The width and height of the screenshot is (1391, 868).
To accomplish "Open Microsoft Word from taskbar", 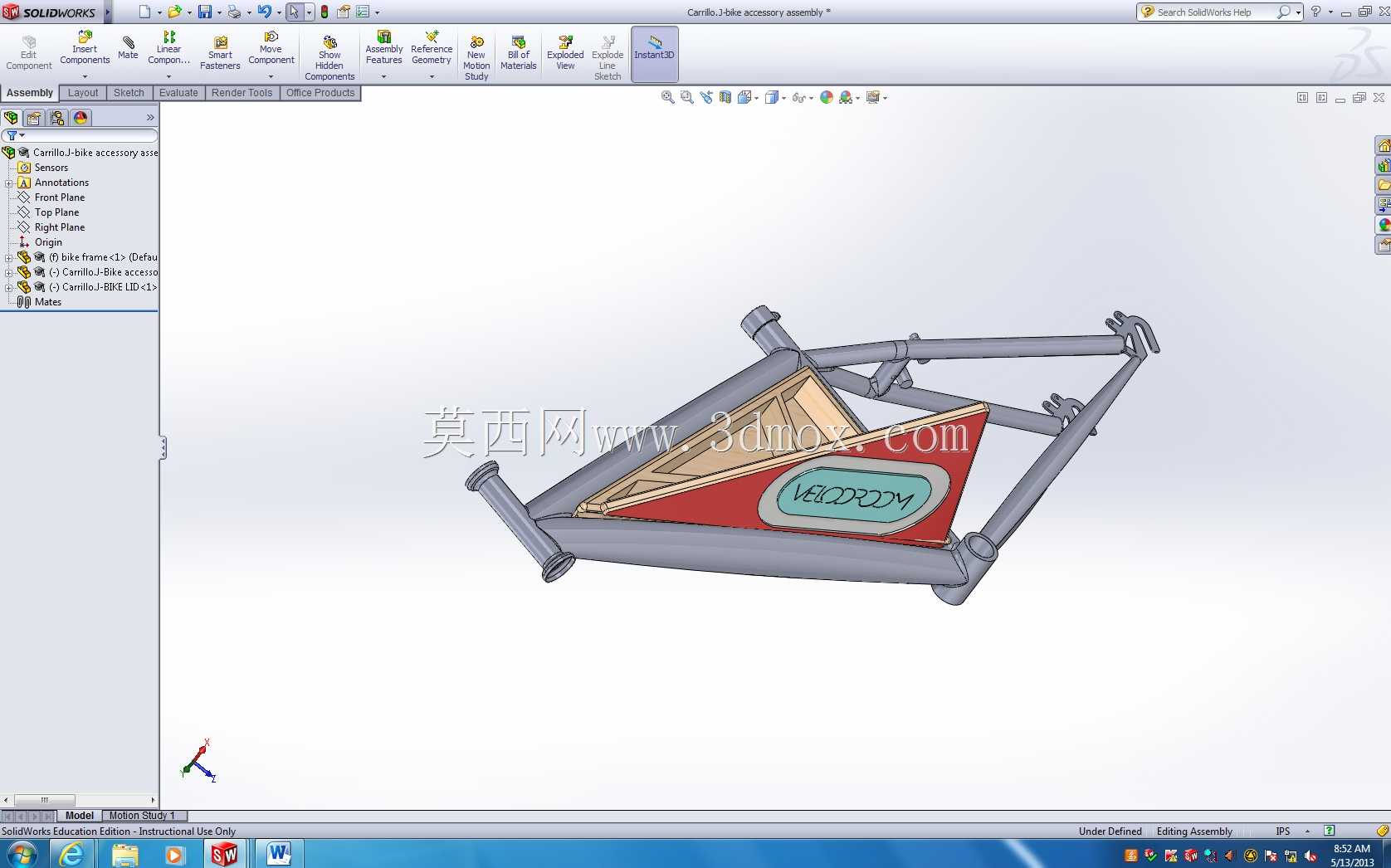I will pyautogui.click(x=278, y=854).
